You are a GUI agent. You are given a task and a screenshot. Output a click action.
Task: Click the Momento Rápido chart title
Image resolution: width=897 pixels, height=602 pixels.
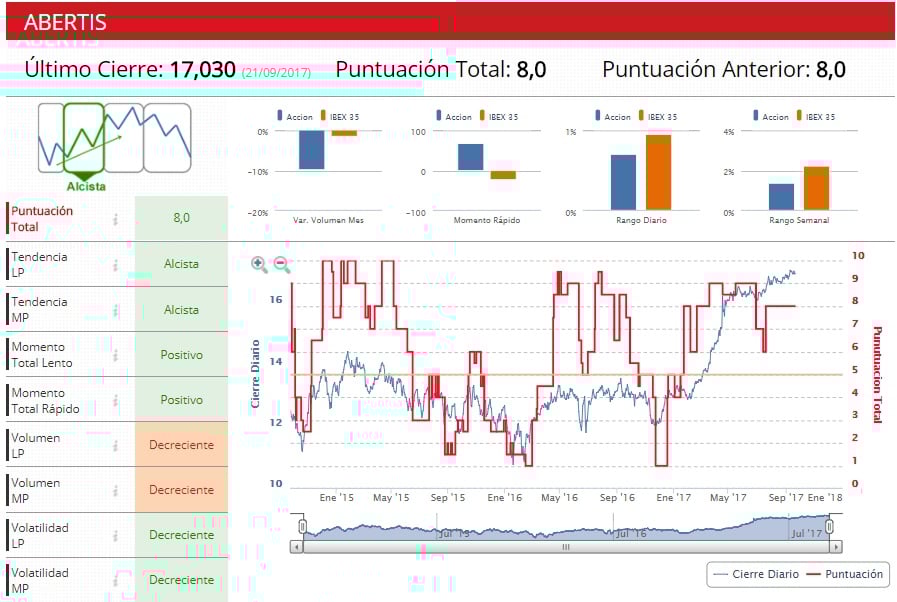(x=487, y=220)
